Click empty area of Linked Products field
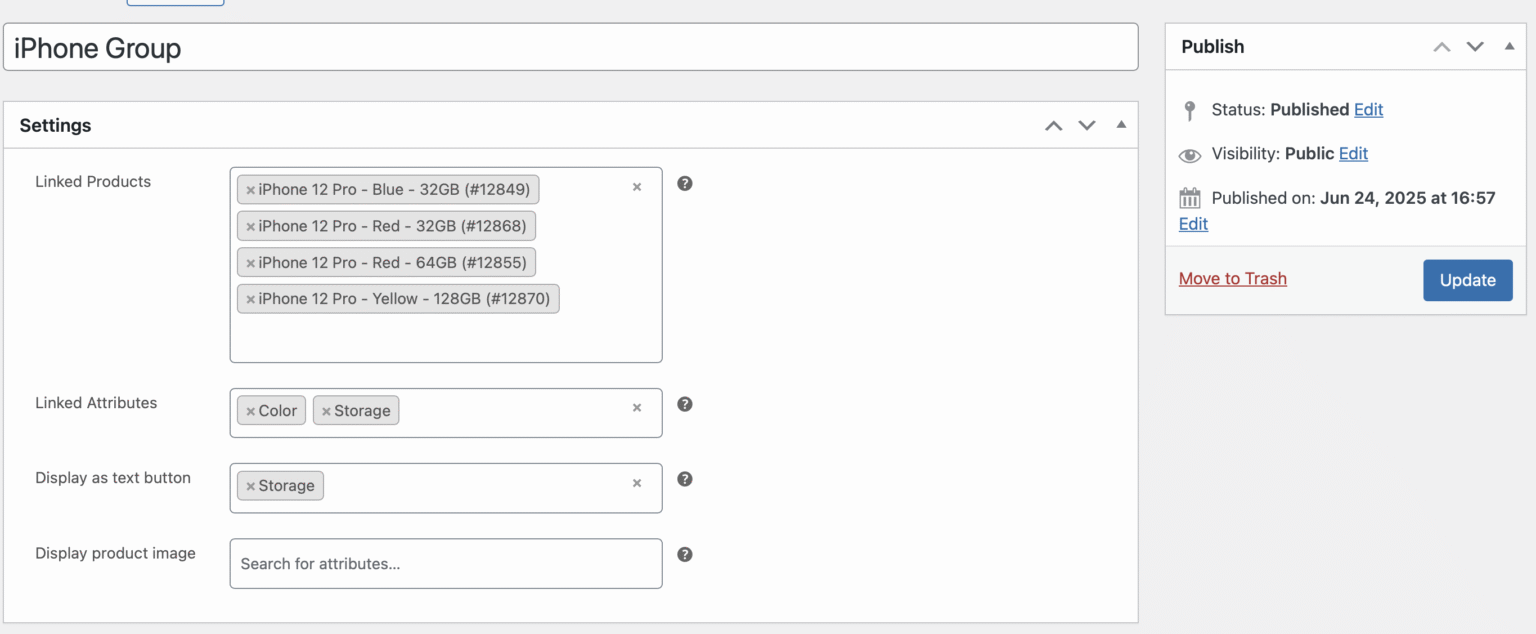 pyautogui.click(x=446, y=338)
